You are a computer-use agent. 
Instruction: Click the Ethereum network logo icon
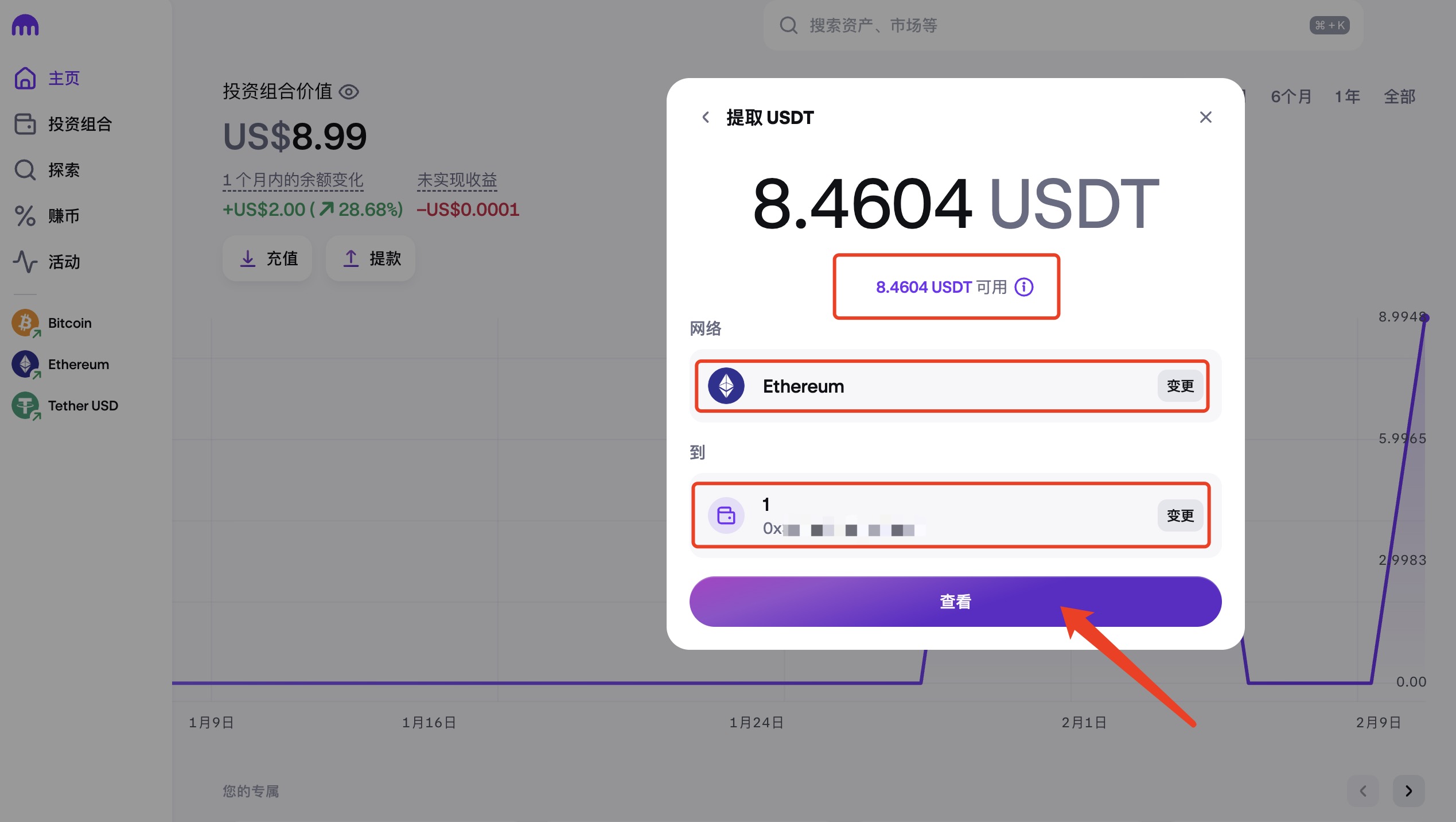(726, 386)
